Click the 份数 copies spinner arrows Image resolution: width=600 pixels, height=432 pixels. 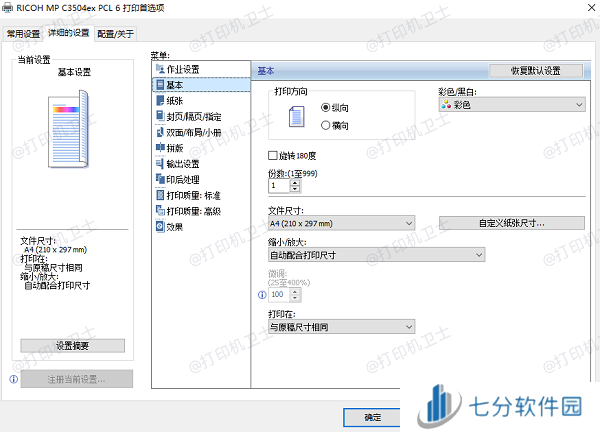[x=295, y=186]
